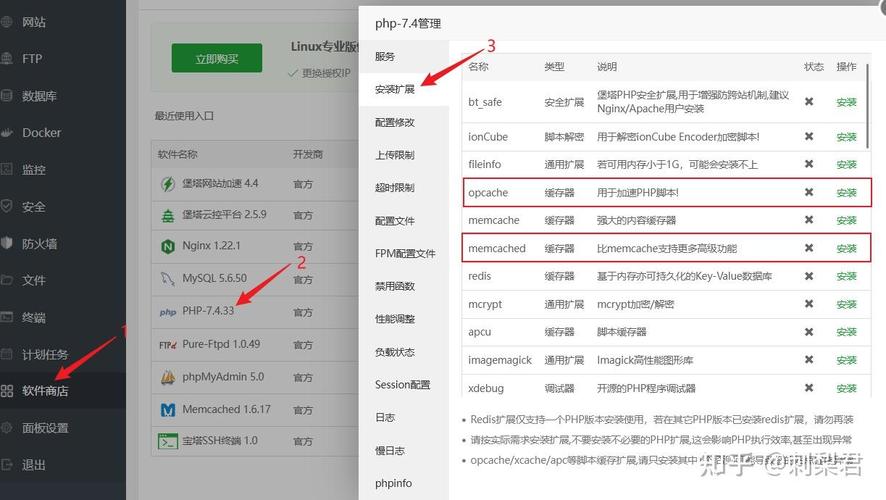Viewport: 886px width, 500px height.
Task: Install the memcached extension
Action: pos(846,249)
